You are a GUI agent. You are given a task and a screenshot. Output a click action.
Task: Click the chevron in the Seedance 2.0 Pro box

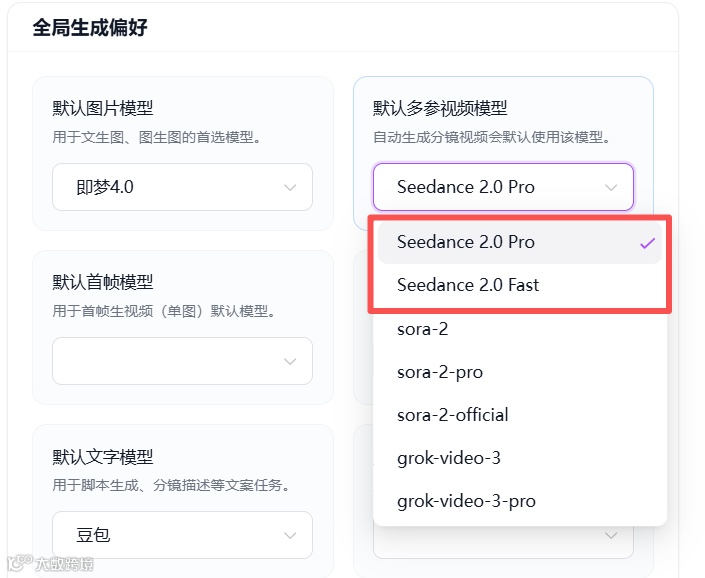[x=611, y=188]
